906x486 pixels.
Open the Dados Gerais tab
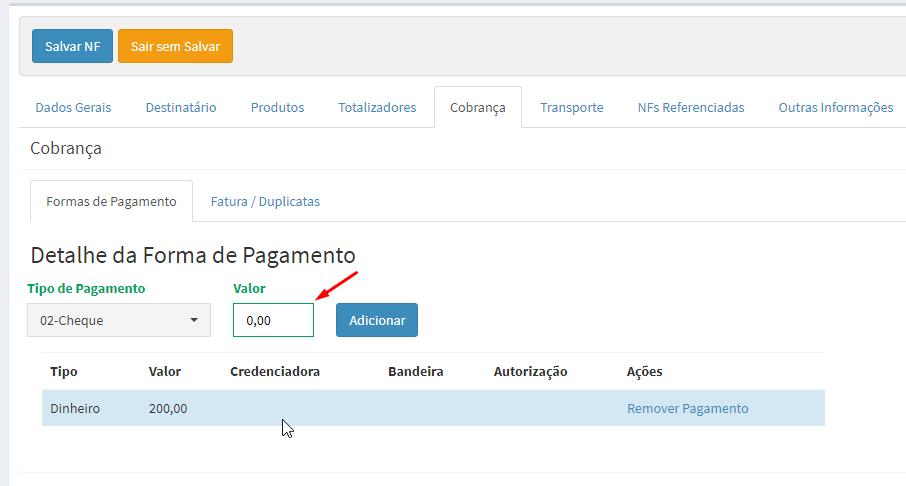[73, 107]
